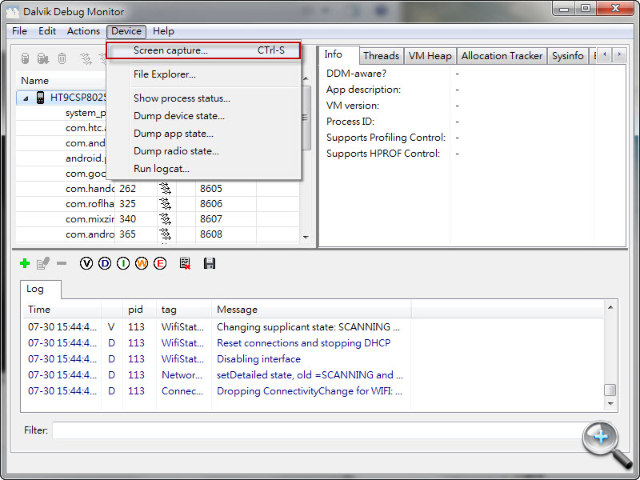Click the Edit filter icon
The height and width of the screenshot is (480, 640).
point(43,263)
